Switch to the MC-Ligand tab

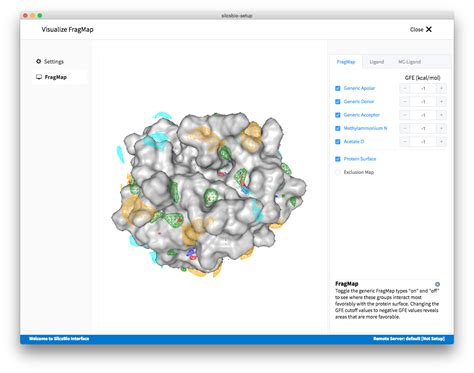pos(409,62)
